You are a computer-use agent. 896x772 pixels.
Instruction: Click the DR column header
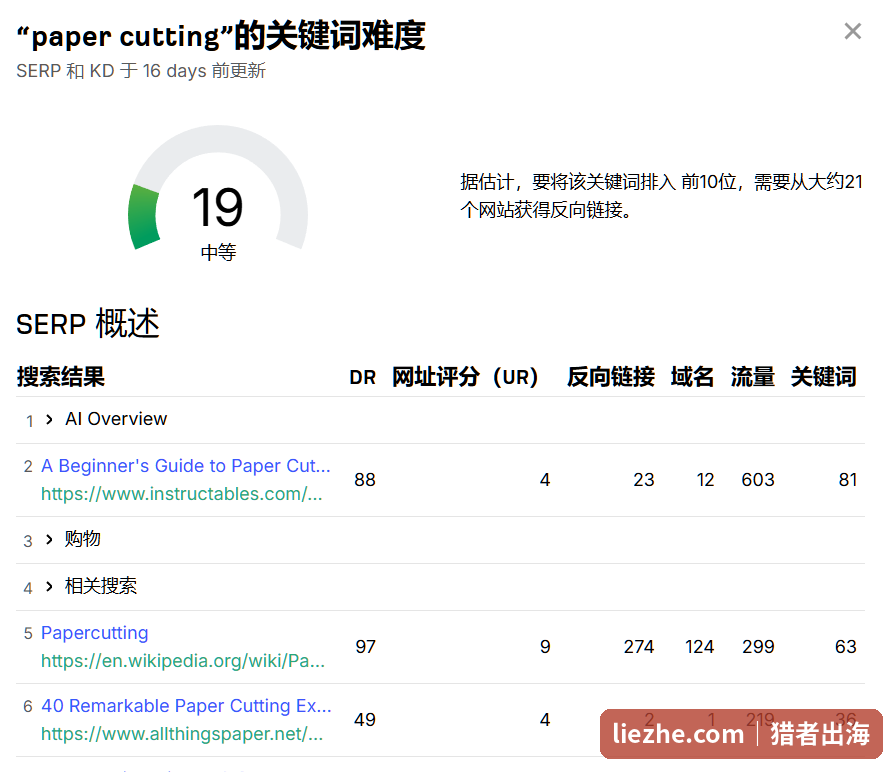click(363, 377)
